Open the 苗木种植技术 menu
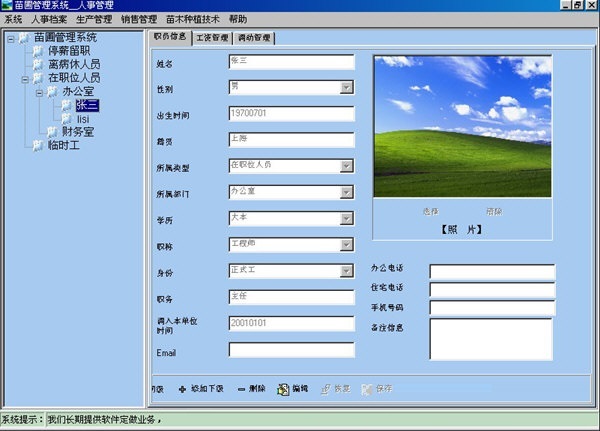This screenshot has width=600, height=431. click(193, 20)
